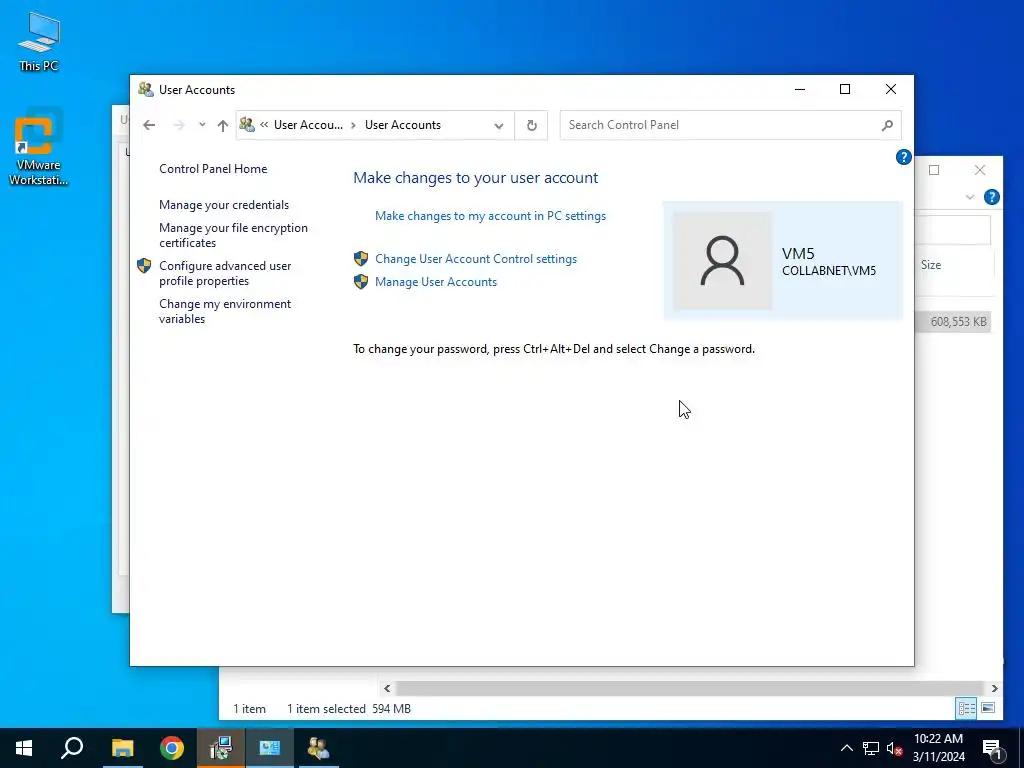
Task: Expand the address bar history dropdown
Action: [499, 125]
